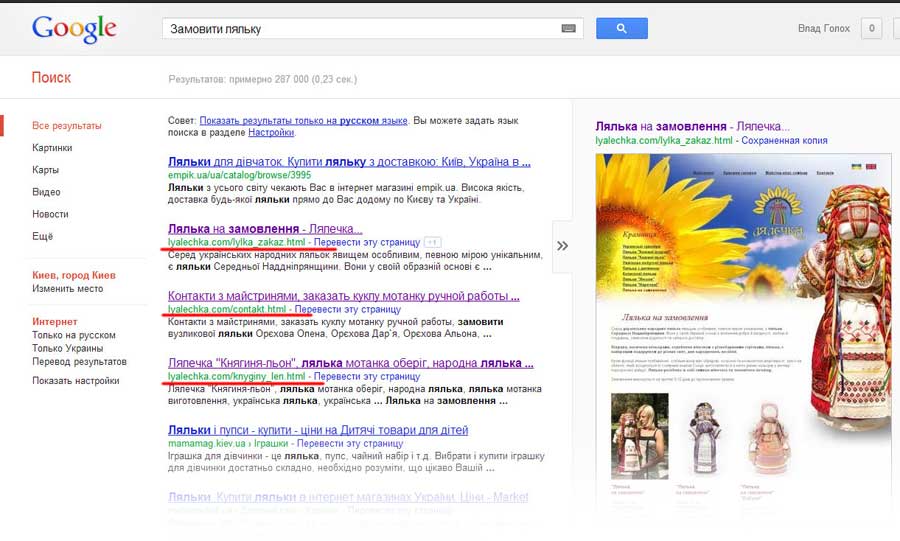The width and height of the screenshot is (900, 541).
Task: Filter by 'Только на русском'
Action: click(74, 335)
